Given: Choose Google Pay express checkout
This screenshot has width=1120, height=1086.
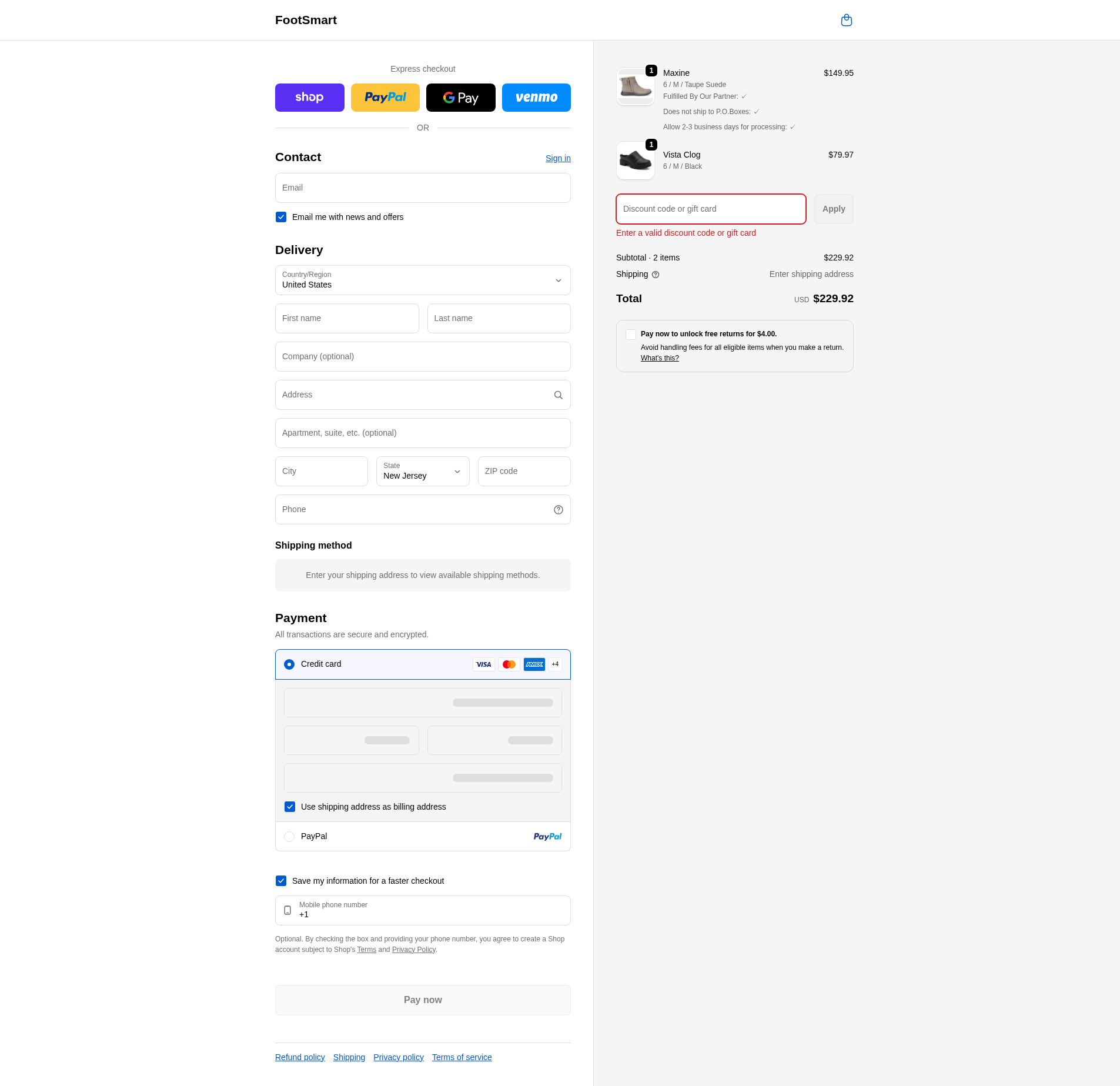Looking at the screenshot, I should pos(460,98).
